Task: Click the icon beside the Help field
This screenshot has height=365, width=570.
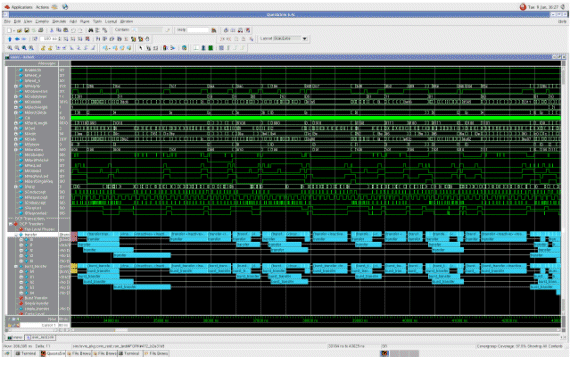Action: [214, 30]
